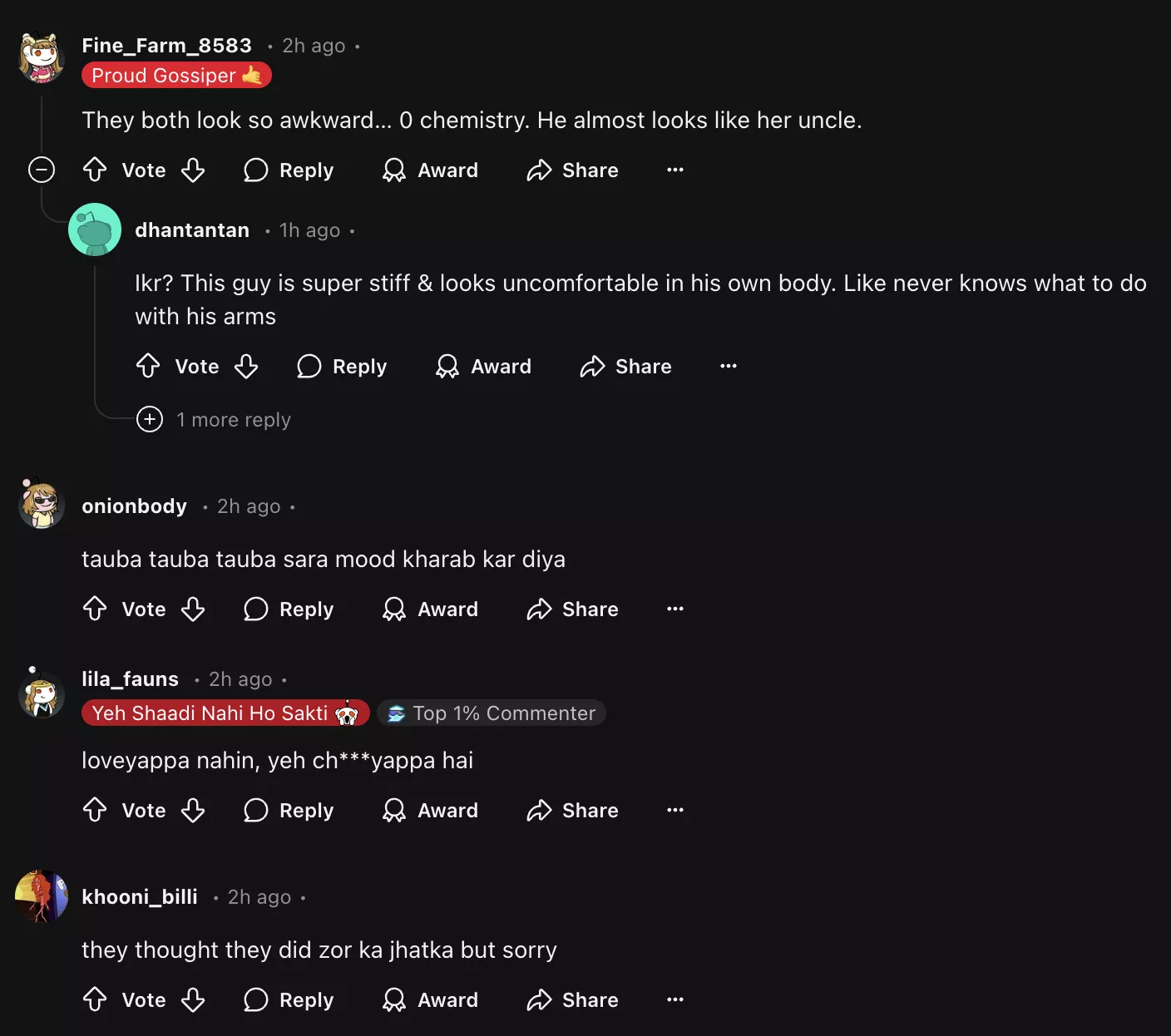Screen dimensions: 1171x1036
Task: Downvote onionbody's comment
Action: click(x=193, y=609)
